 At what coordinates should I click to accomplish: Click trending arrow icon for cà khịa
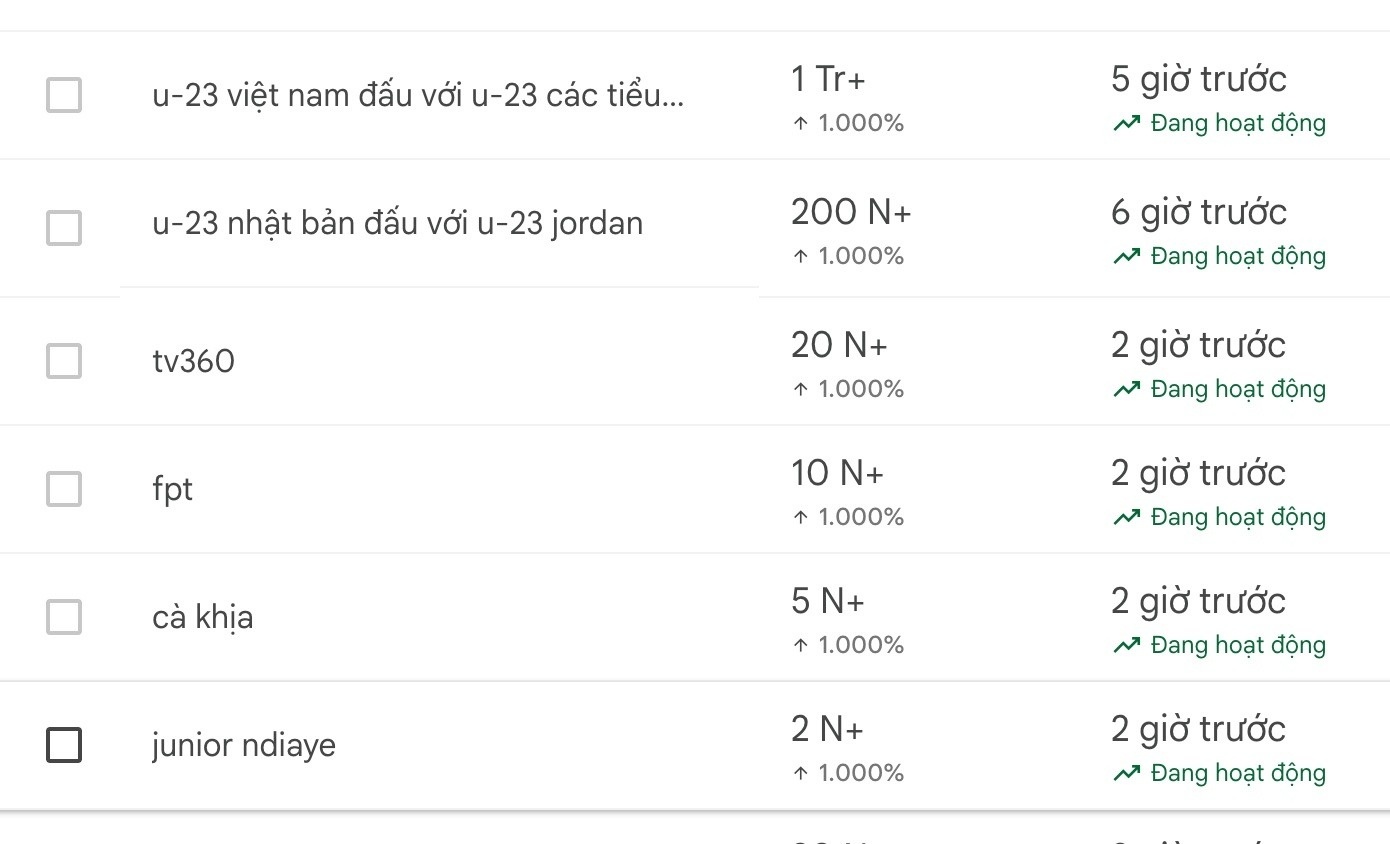(1126, 645)
